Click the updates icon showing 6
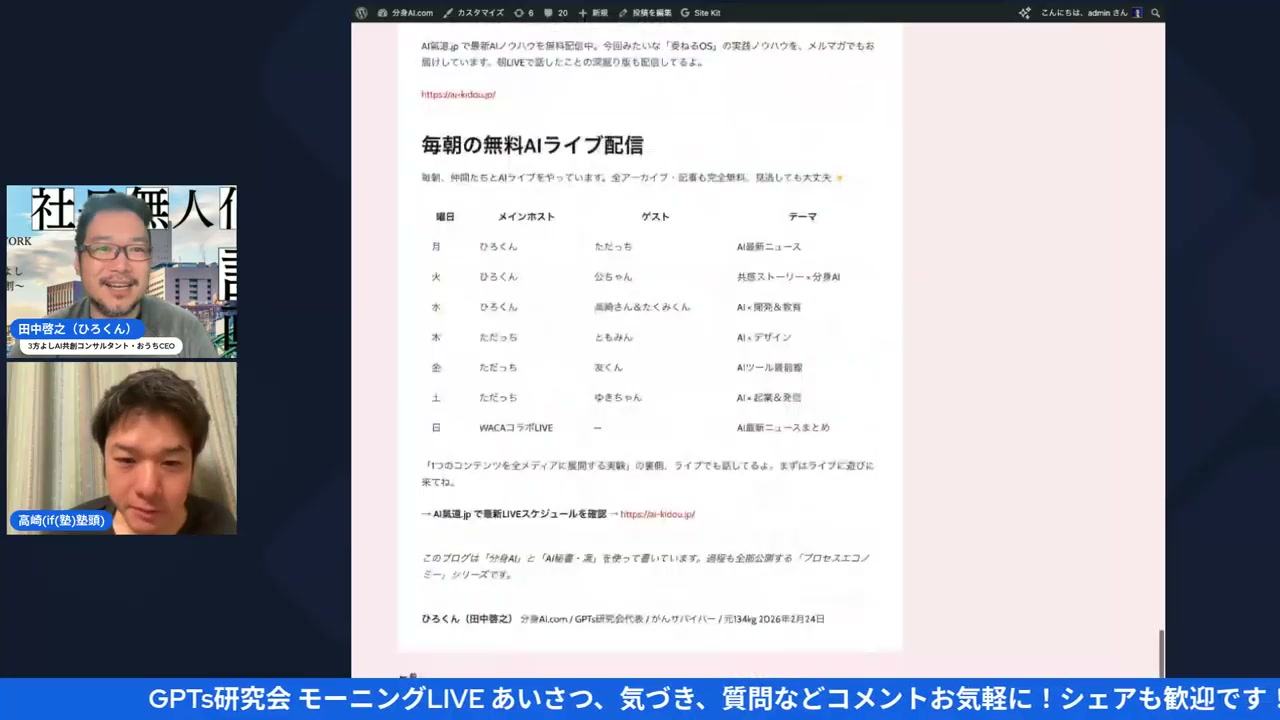Viewport: 1280px width, 720px height. coord(517,12)
